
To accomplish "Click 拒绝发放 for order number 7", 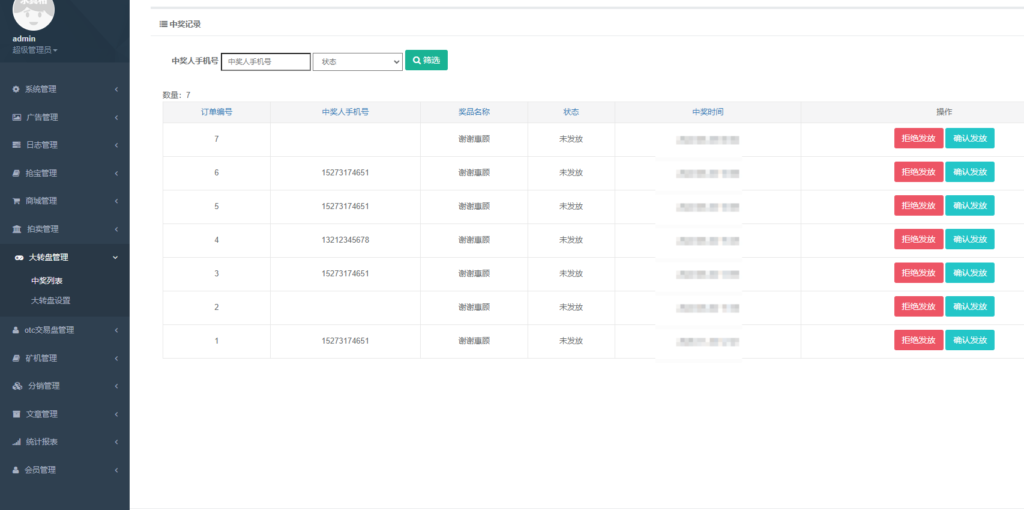I will click(x=918, y=139).
